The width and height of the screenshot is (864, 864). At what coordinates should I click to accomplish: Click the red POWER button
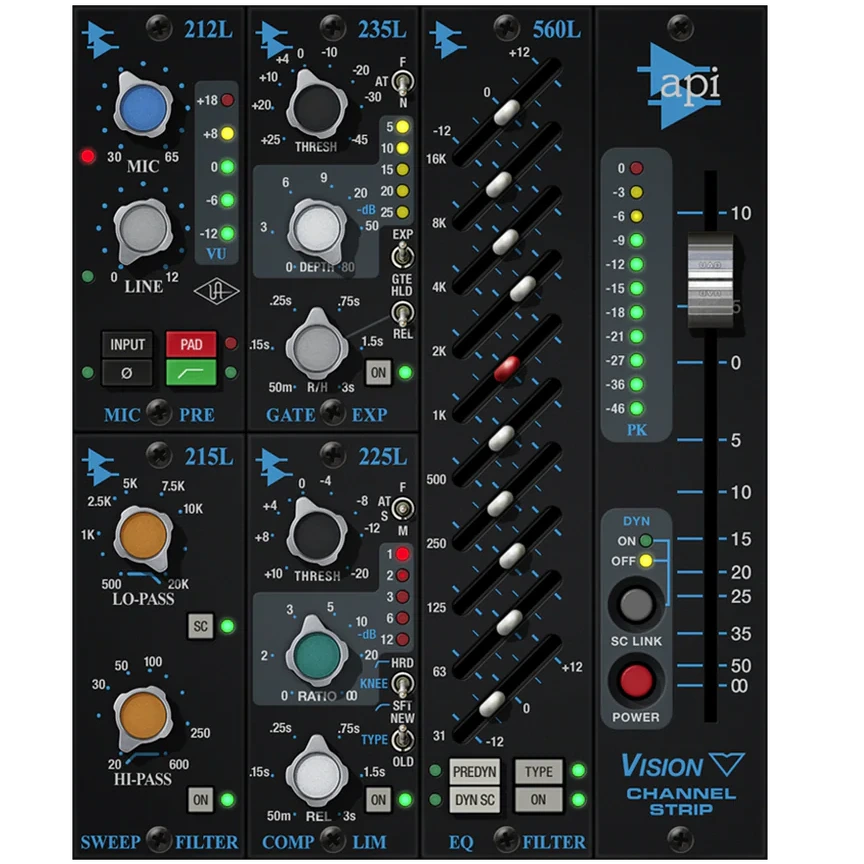coord(636,681)
